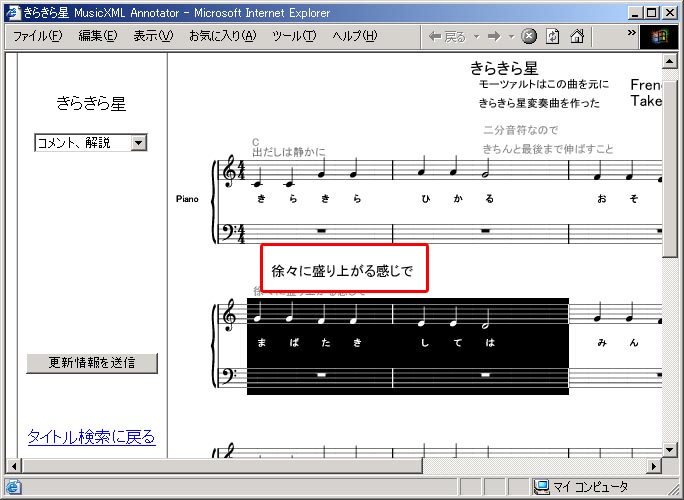Open the ファイル(F) menu
This screenshot has width=684, height=500.
pyautogui.click(x=38, y=36)
